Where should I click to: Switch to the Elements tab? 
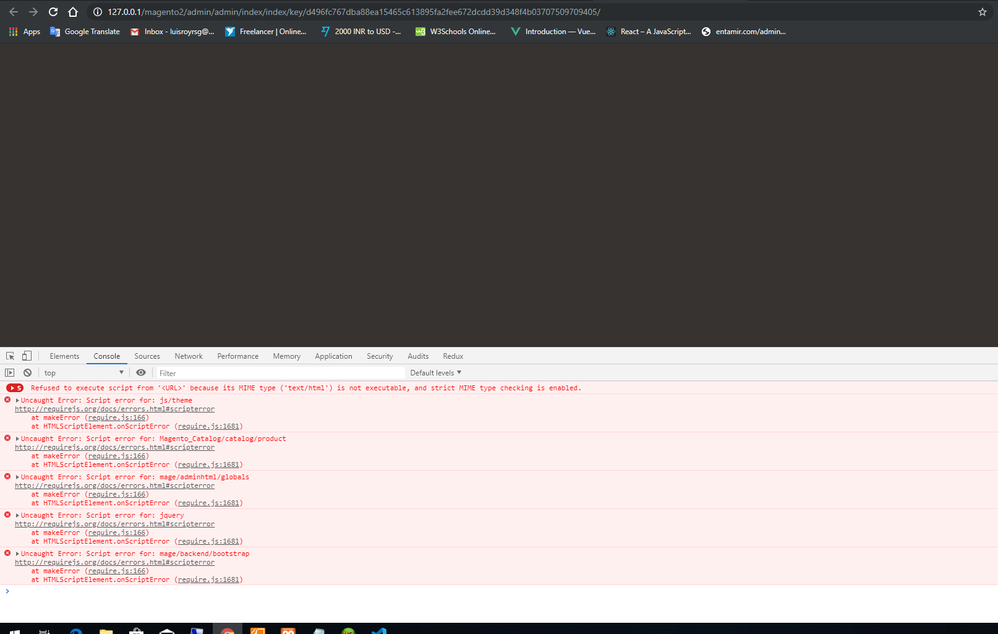pos(64,356)
